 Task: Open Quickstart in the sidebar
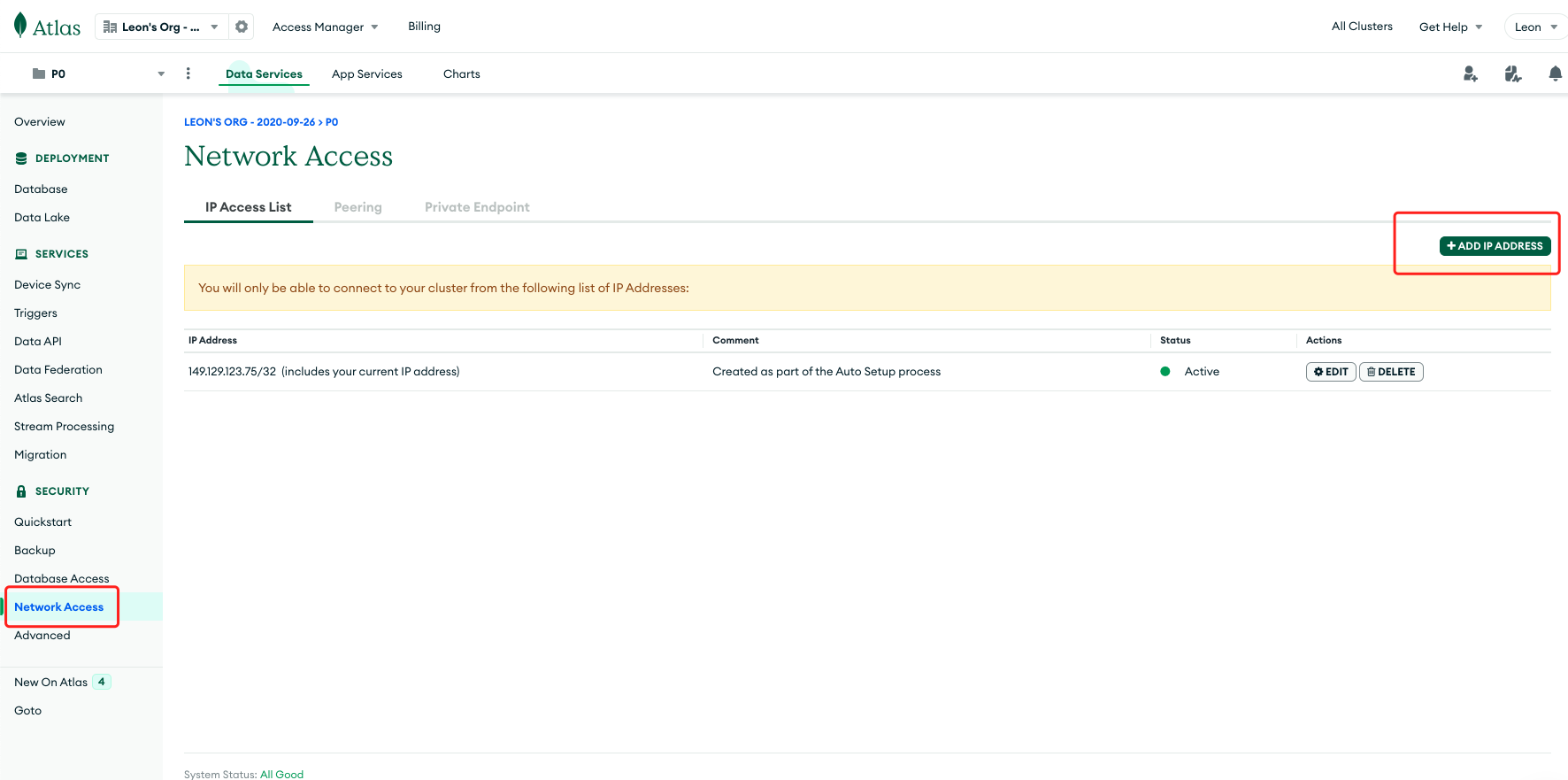[42, 522]
